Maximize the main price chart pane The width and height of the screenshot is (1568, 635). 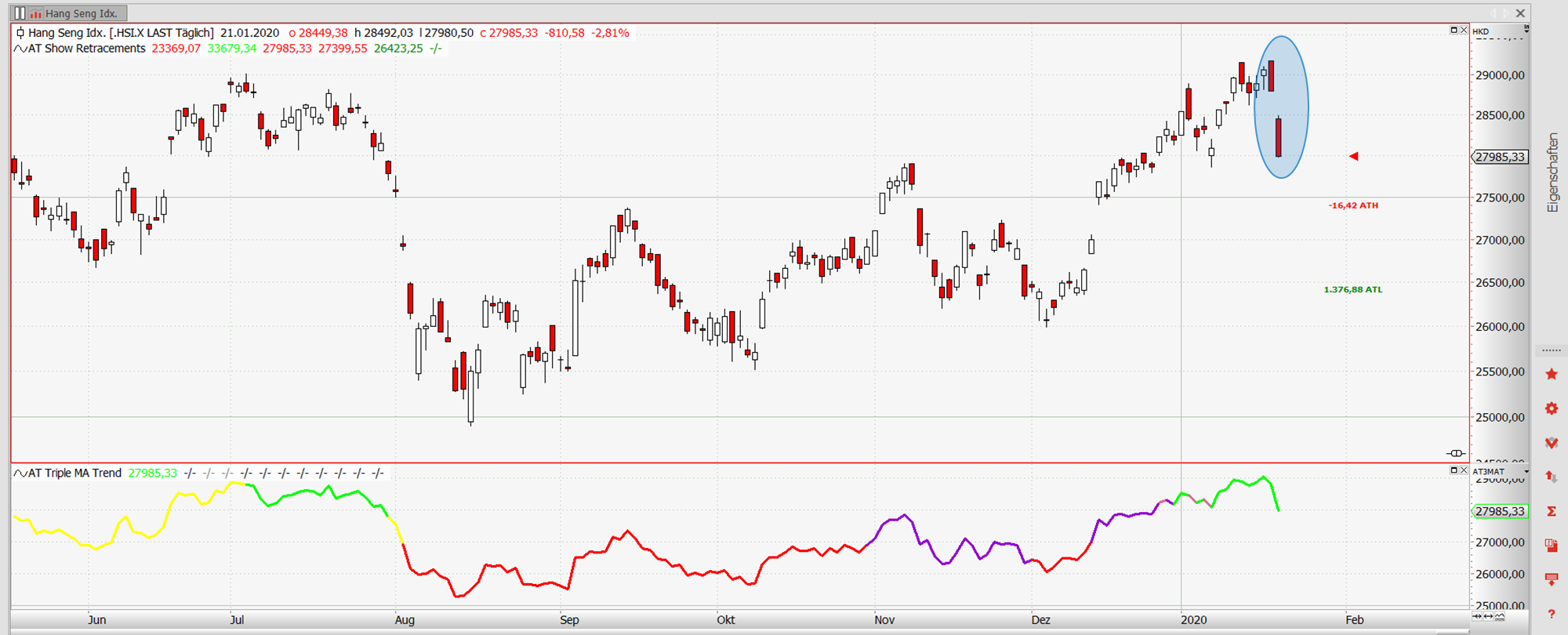coord(1454,31)
